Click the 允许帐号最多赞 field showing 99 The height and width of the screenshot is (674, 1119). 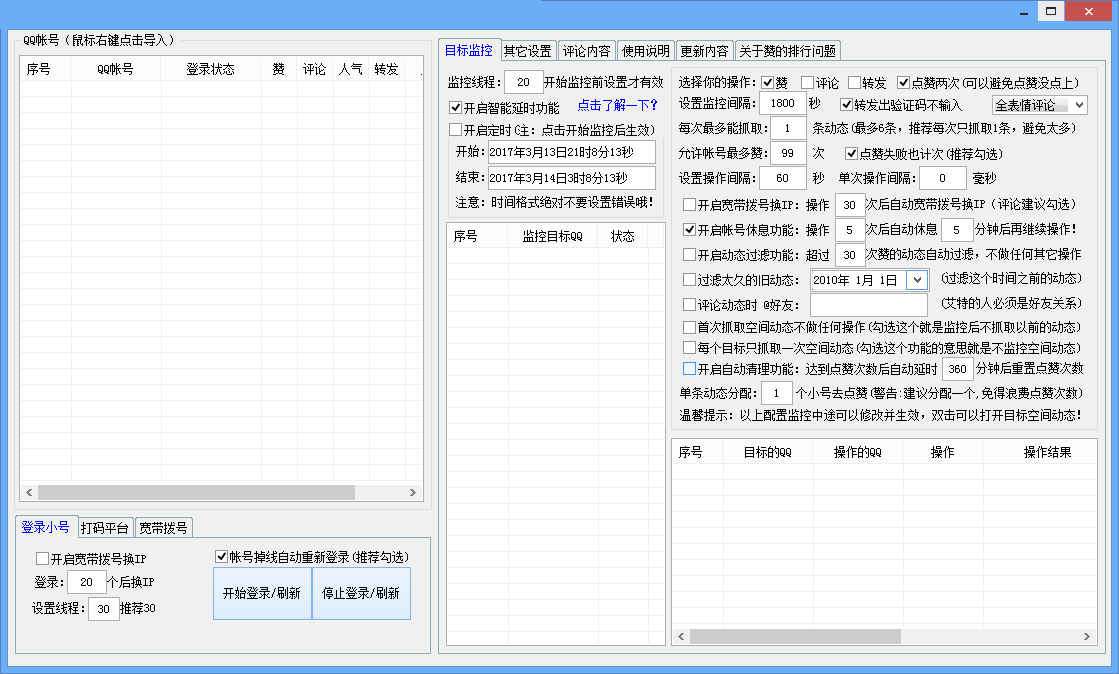coord(788,153)
